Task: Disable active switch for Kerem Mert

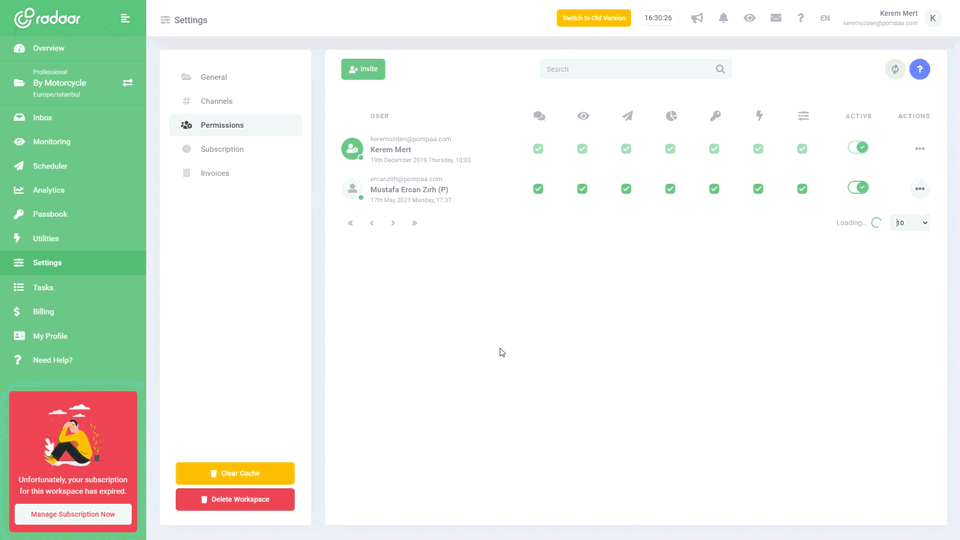Action: pyautogui.click(x=858, y=147)
